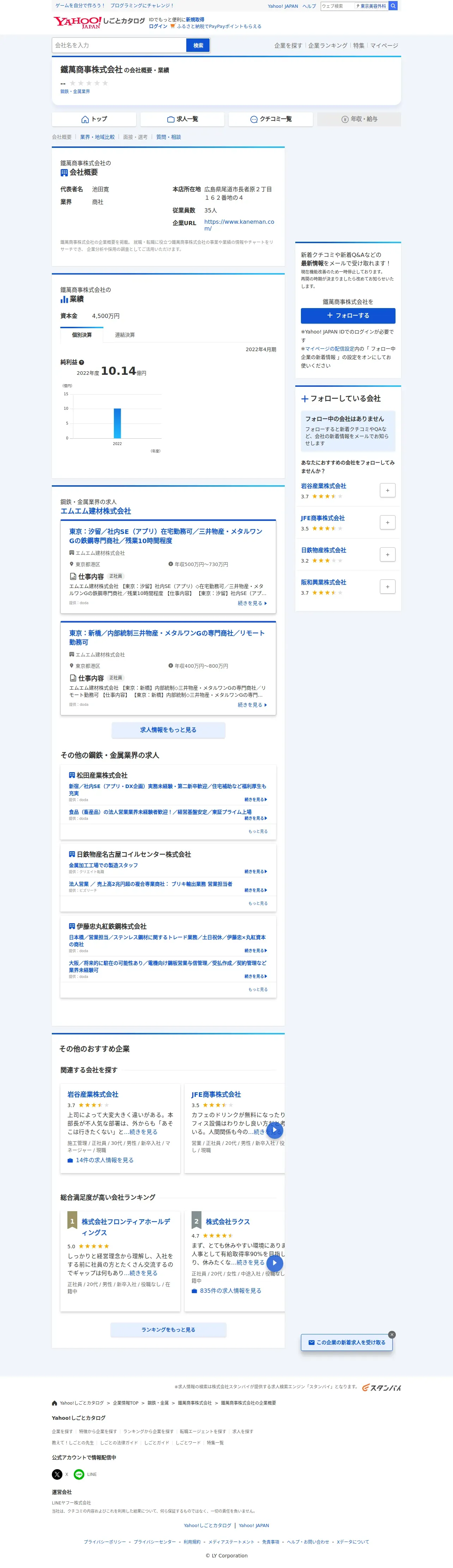
Task: Go to 質問・相談 section link
Action: pos(169,138)
